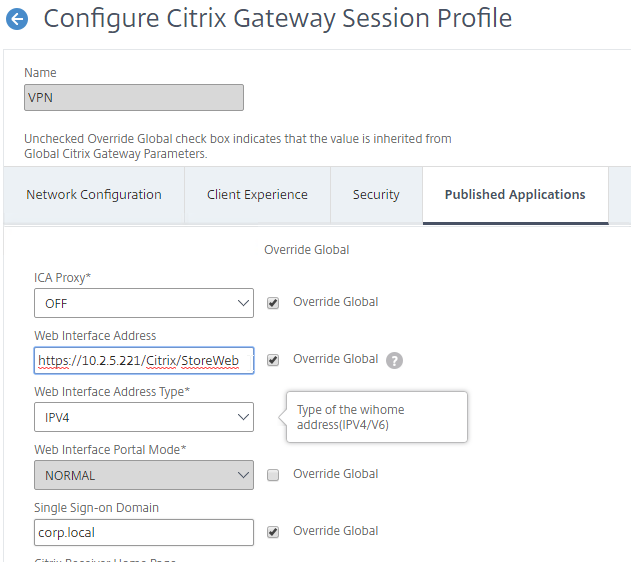Uncheck Override Global for Single Sign-on Domain
The height and width of the screenshot is (562, 631).
pyautogui.click(x=273, y=532)
